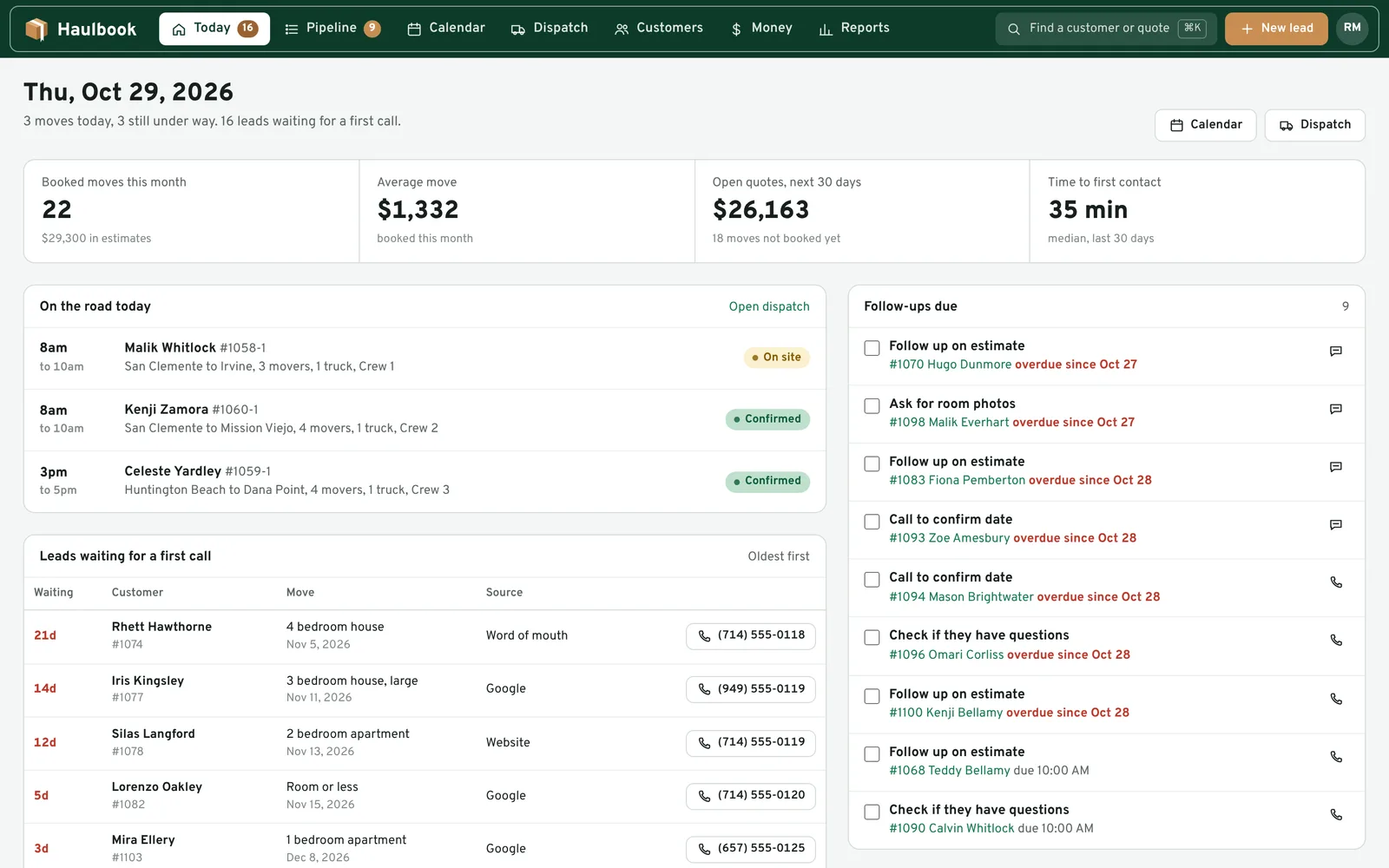Image resolution: width=1389 pixels, height=868 pixels.
Task: Open Malik Whitlock move #1058-1 row
Action: (425, 358)
